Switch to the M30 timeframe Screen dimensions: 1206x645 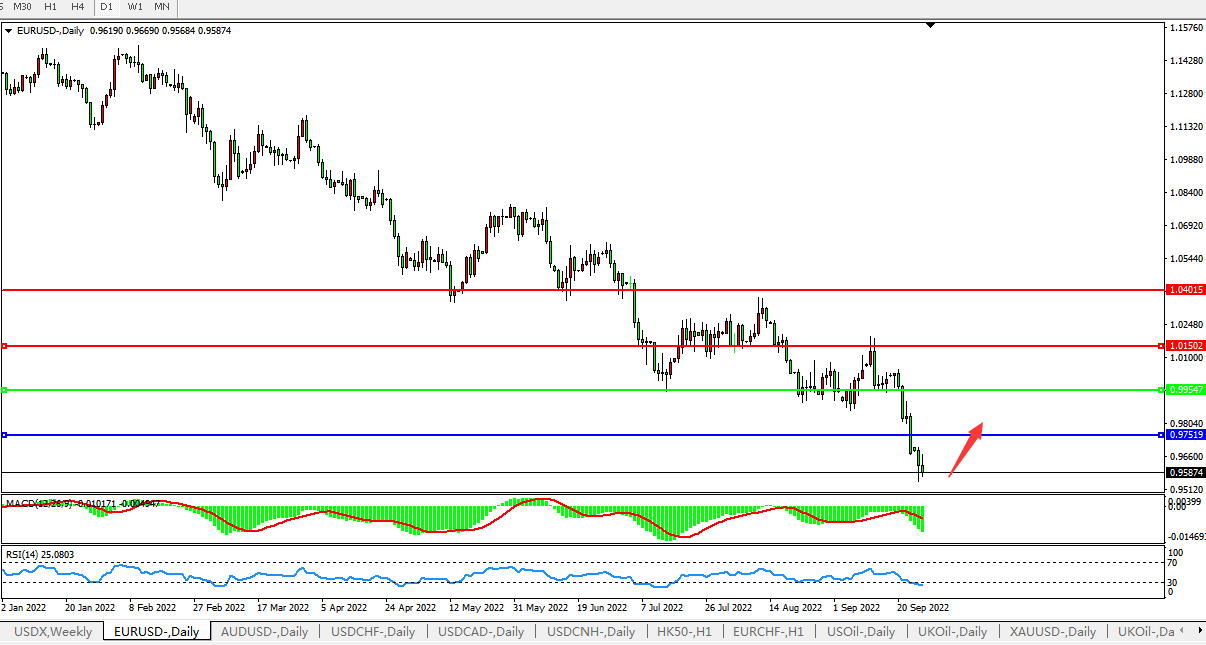(22, 7)
